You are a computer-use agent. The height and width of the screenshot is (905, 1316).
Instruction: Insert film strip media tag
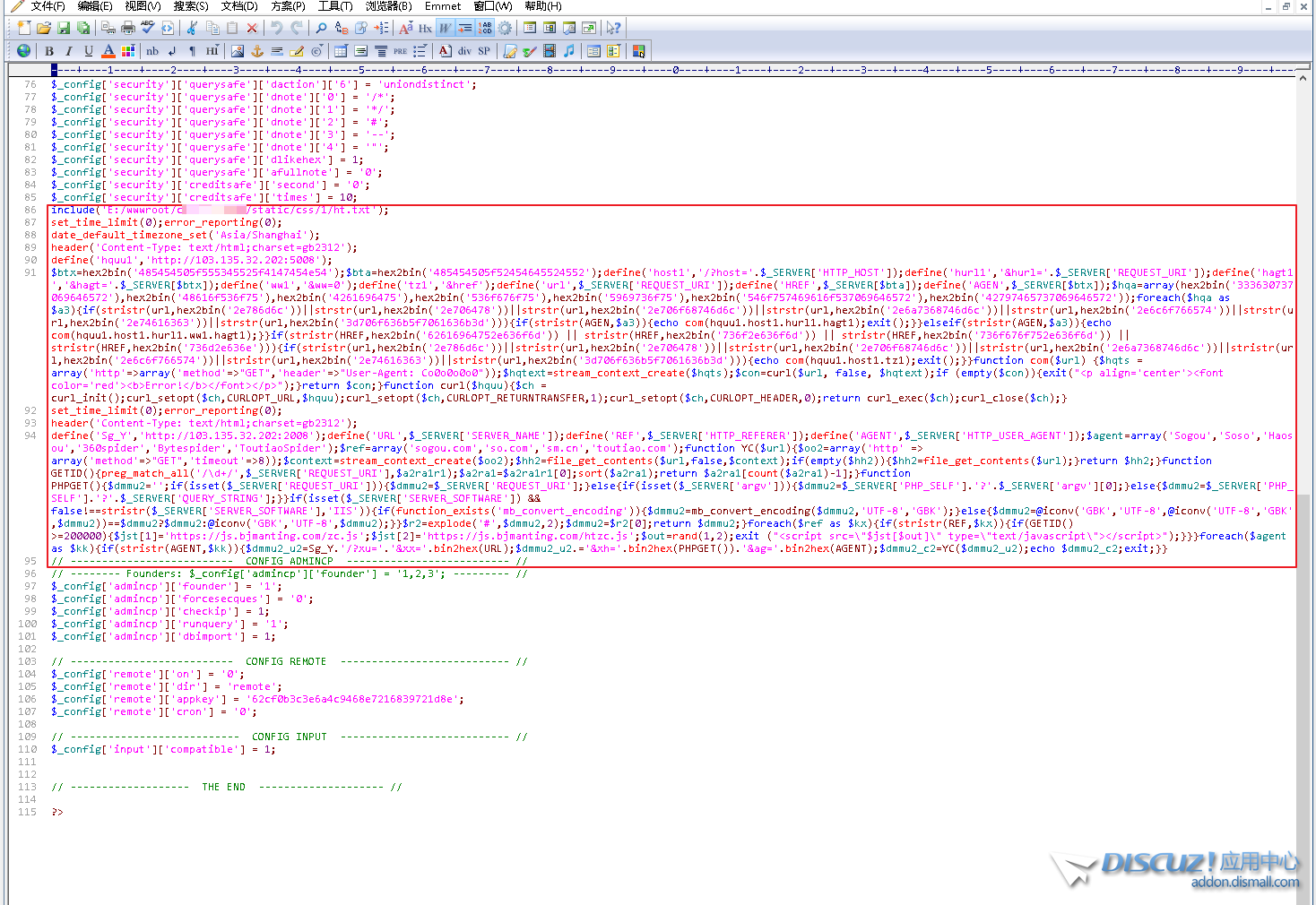550,51
